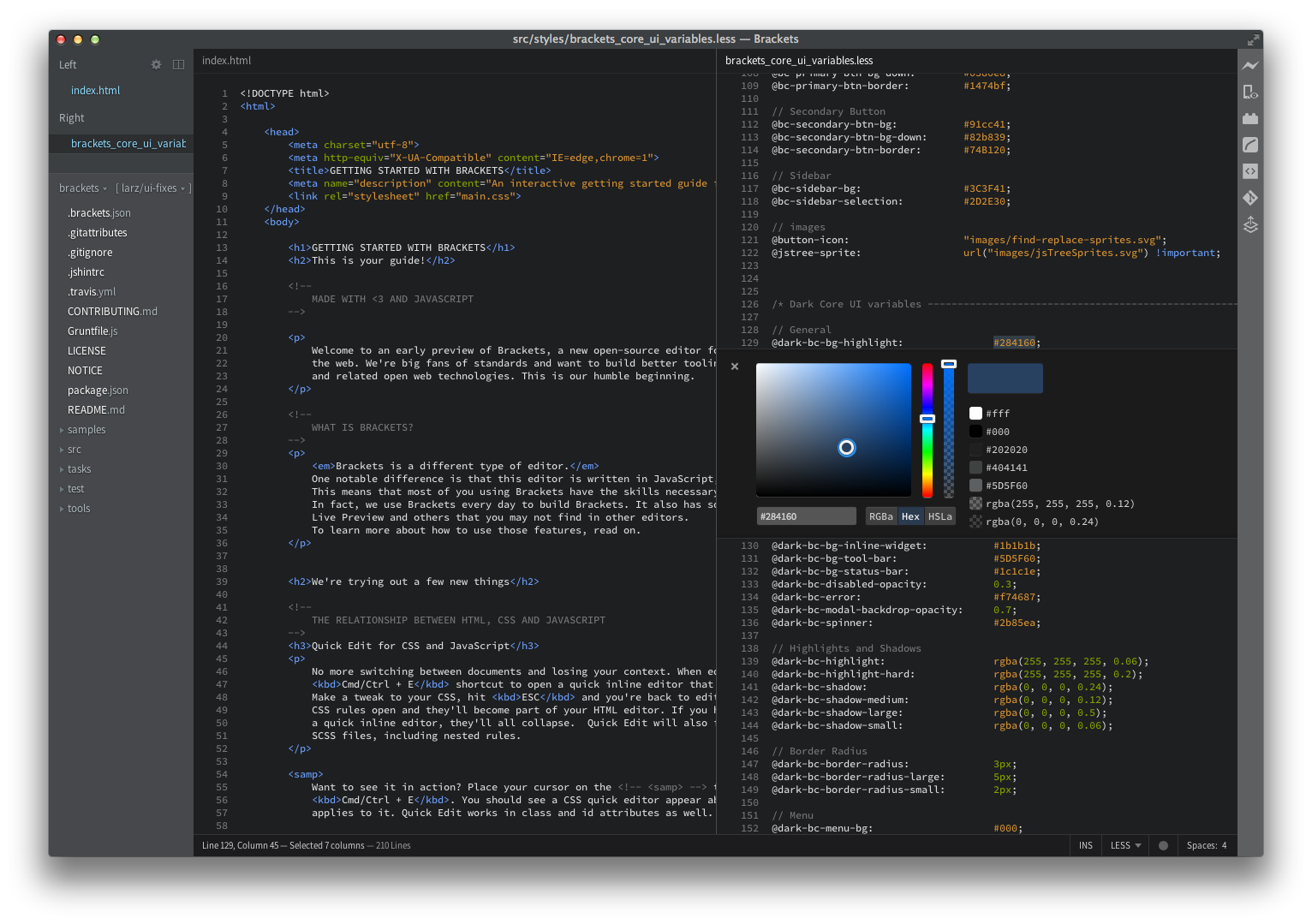This screenshot has width=1312, height=924.
Task: Switch to the index.html tab
Action: (226, 61)
